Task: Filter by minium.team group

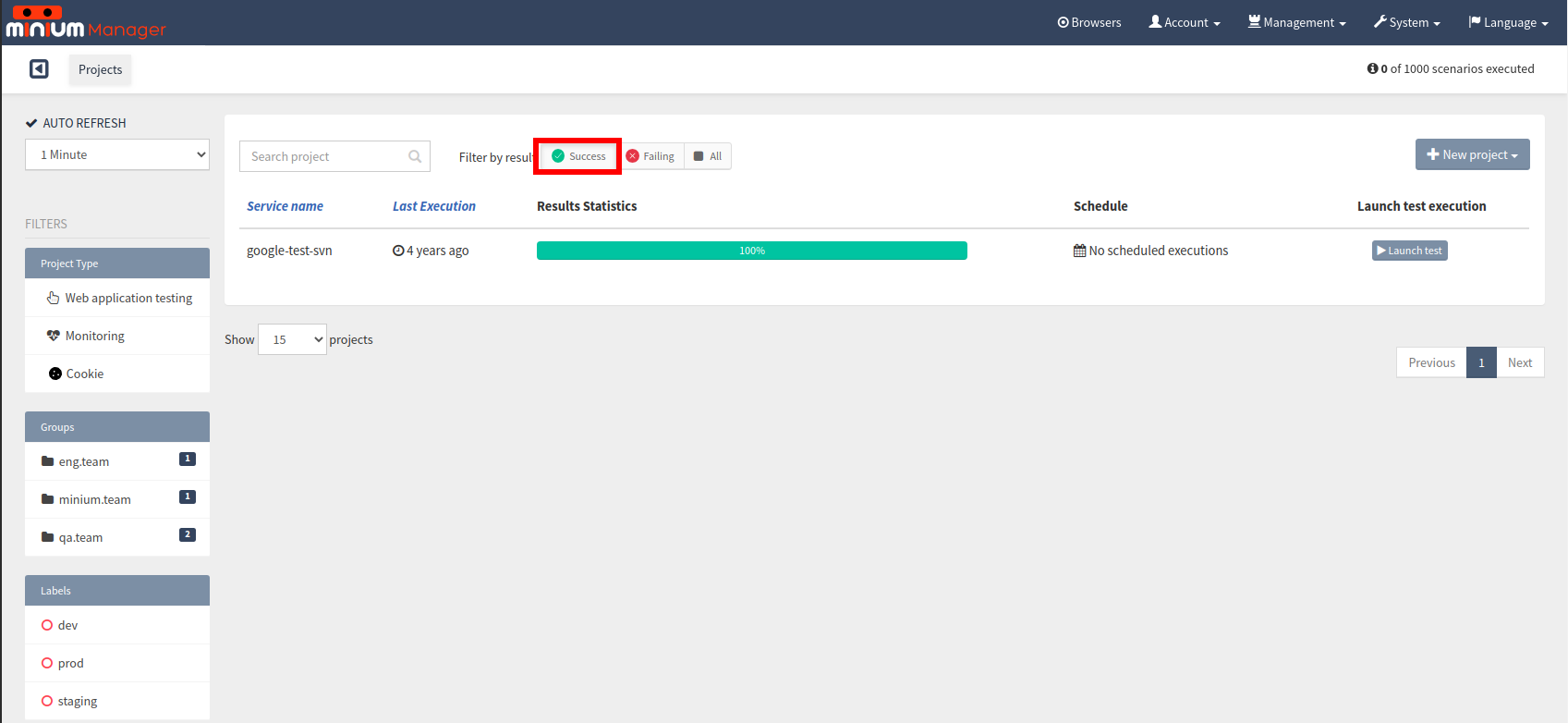Action: pyautogui.click(x=117, y=499)
